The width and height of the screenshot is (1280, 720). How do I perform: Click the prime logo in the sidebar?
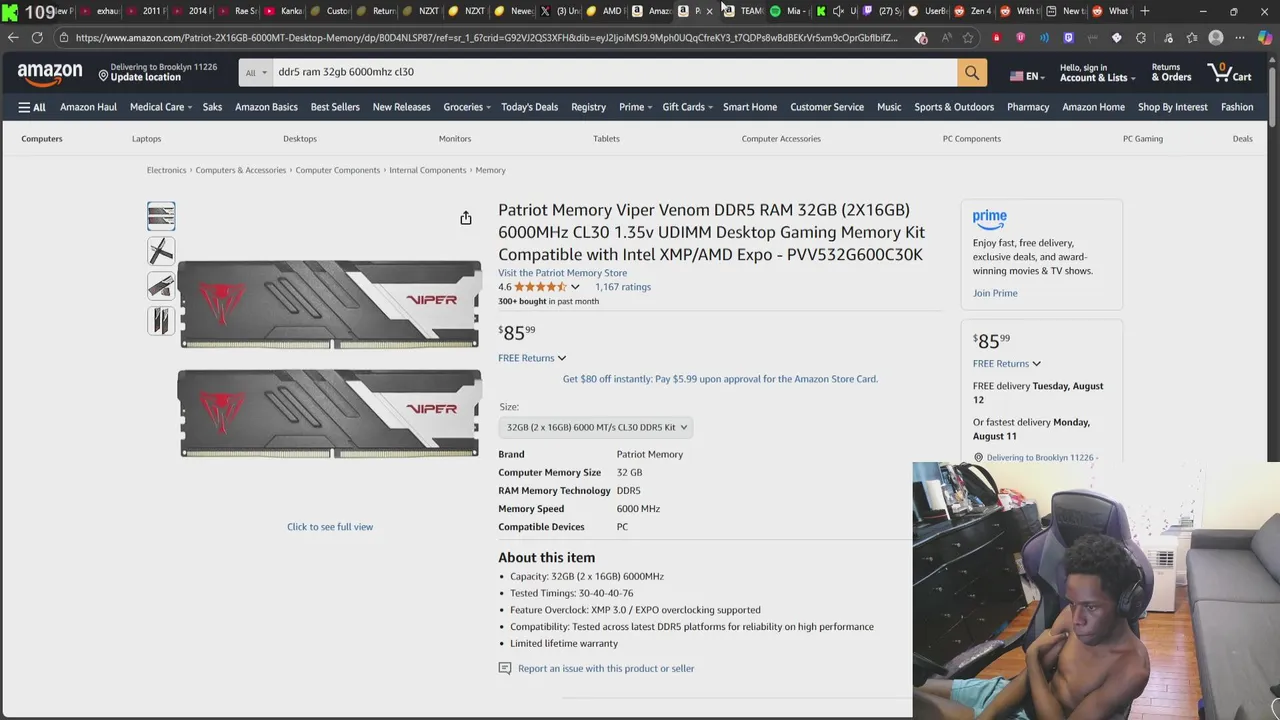pos(990,218)
